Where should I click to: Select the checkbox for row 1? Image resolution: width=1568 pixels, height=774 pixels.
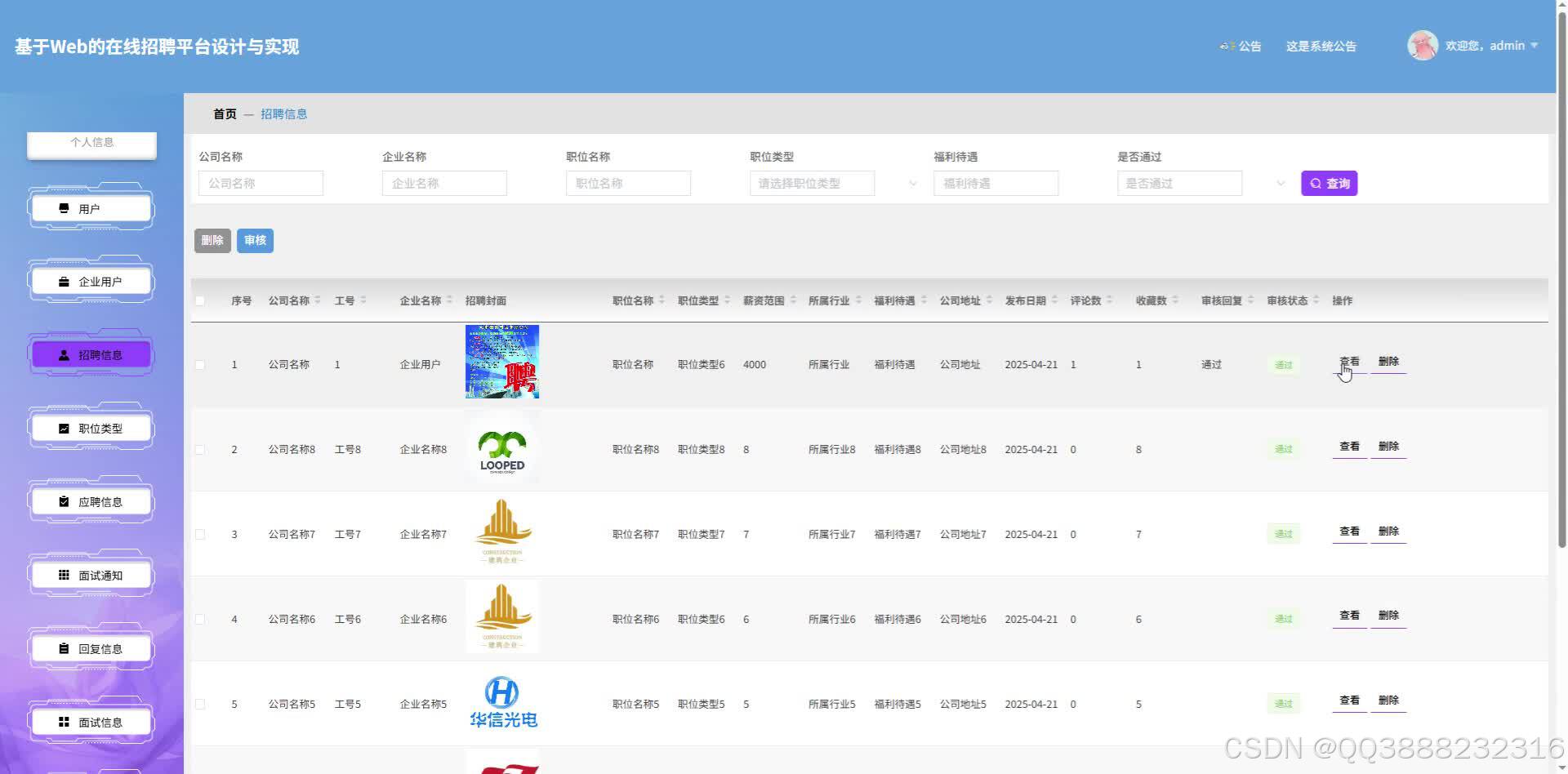click(x=200, y=365)
